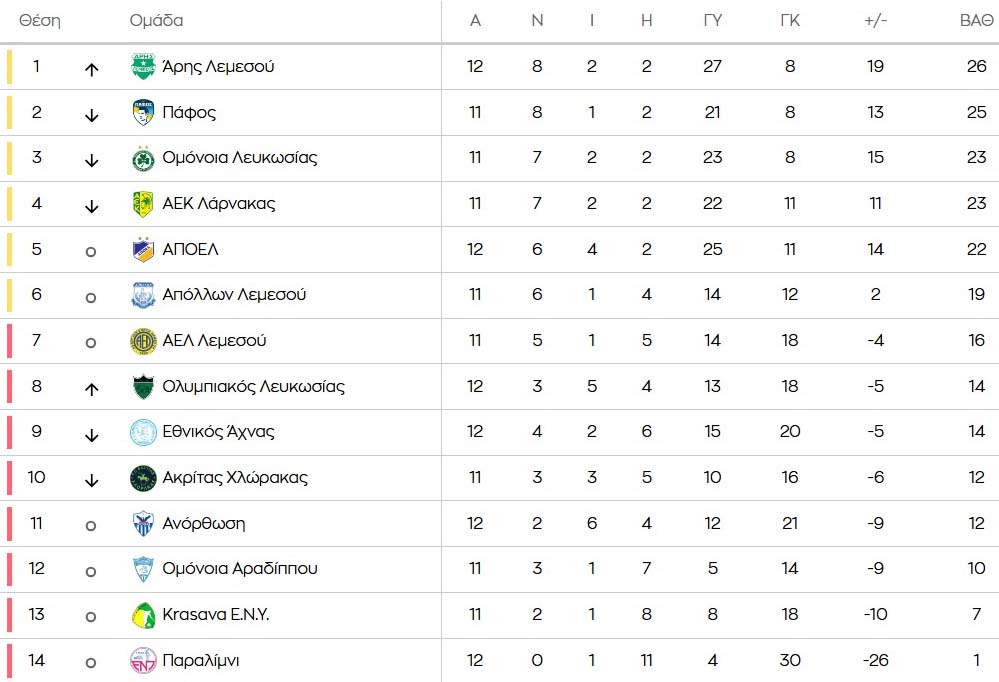Click the Παραλίμνι pink crest

point(144,660)
